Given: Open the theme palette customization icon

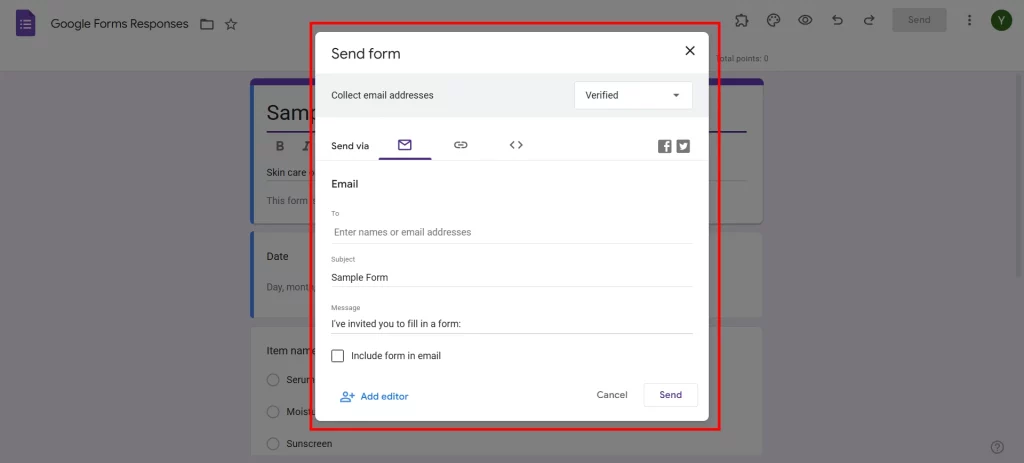Looking at the screenshot, I should (x=773, y=20).
